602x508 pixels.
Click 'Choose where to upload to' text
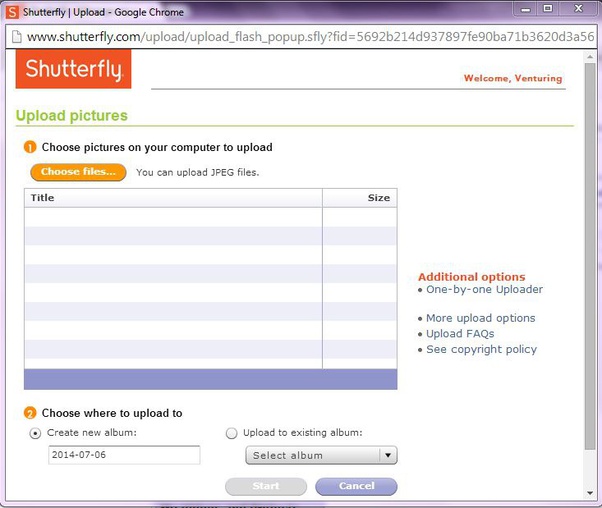[x=112, y=413]
